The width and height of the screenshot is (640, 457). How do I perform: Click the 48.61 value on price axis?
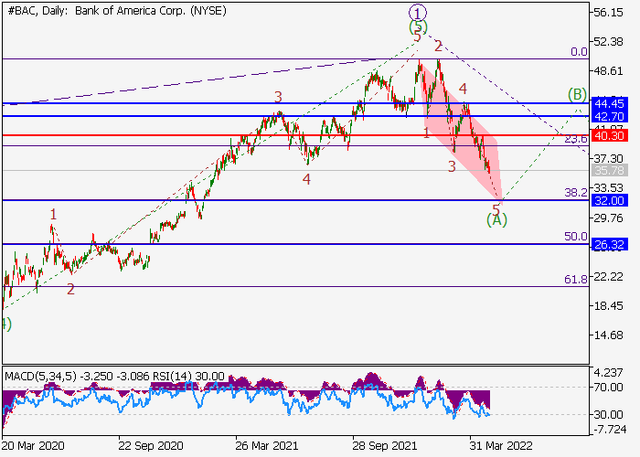click(x=609, y=71)
